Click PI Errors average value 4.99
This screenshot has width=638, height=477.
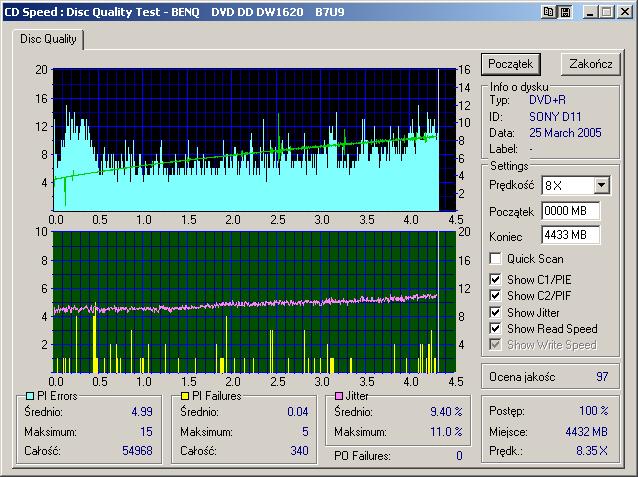tap(142, 411)
